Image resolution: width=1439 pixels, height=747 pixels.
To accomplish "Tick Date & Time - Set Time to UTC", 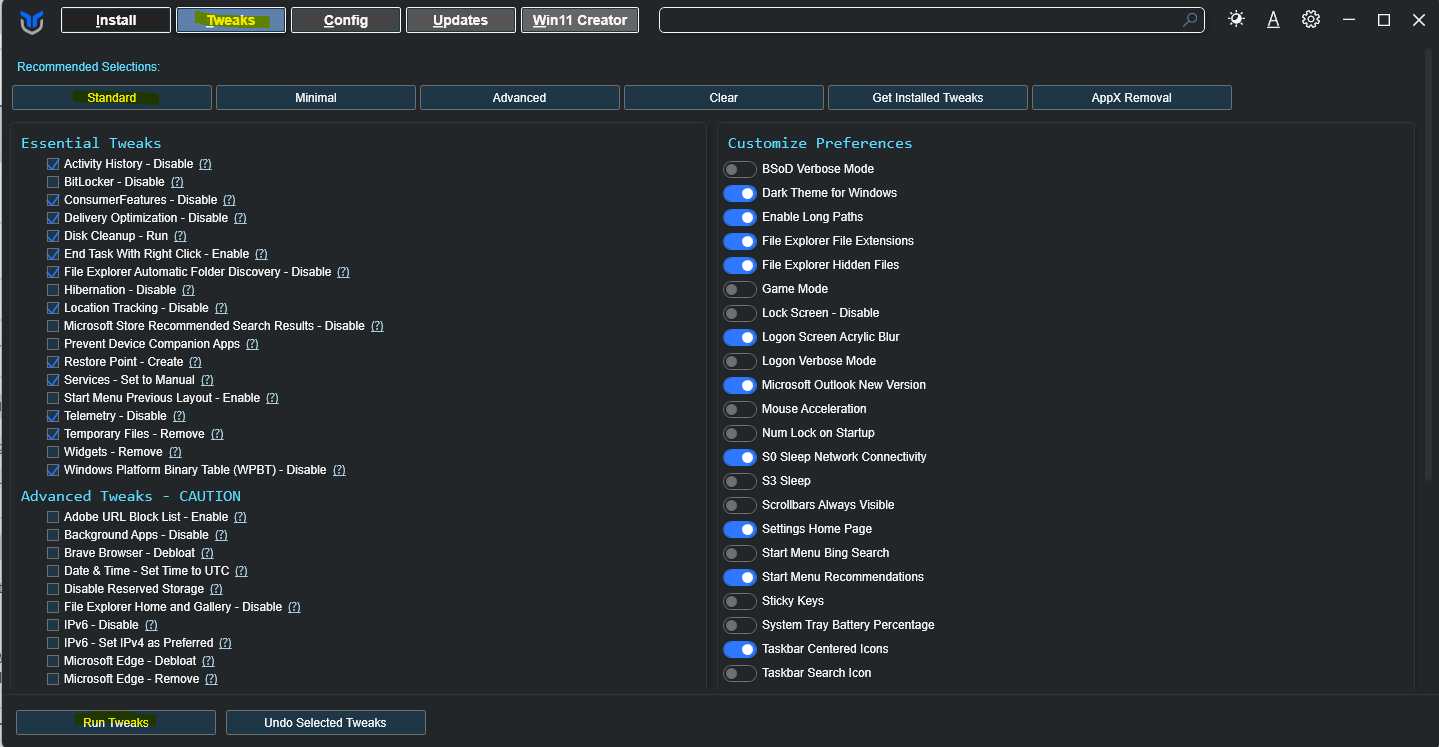I will 53,571.
